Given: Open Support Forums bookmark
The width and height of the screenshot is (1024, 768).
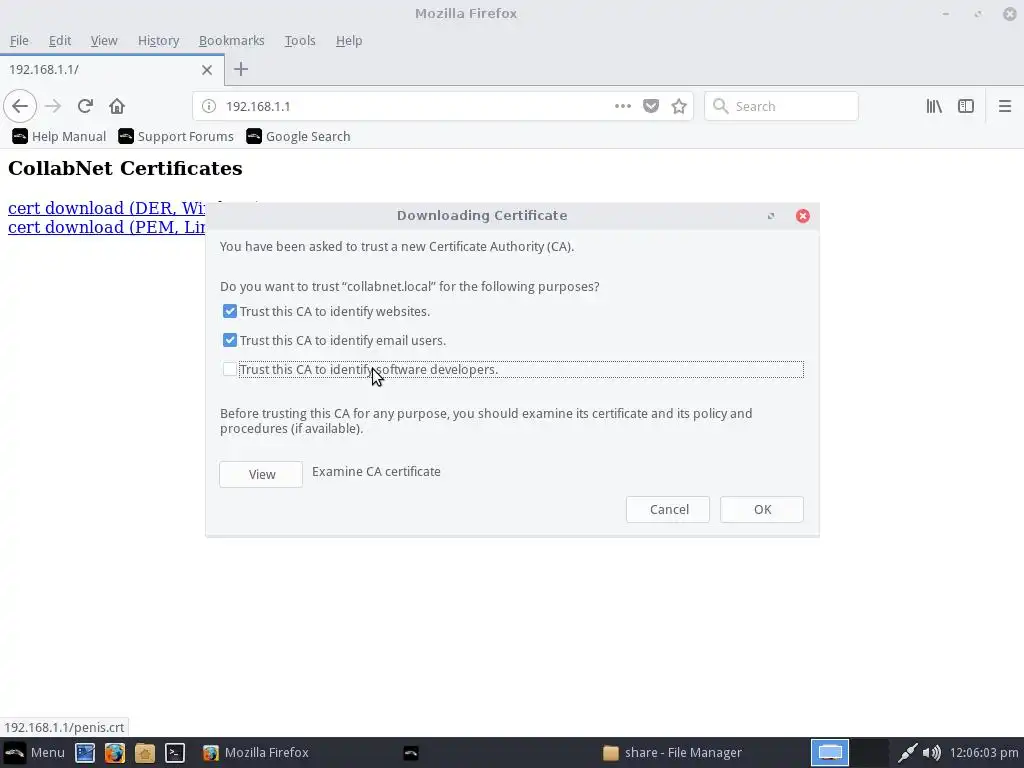Looking at the screenshot, I should (x=176, y=136).
